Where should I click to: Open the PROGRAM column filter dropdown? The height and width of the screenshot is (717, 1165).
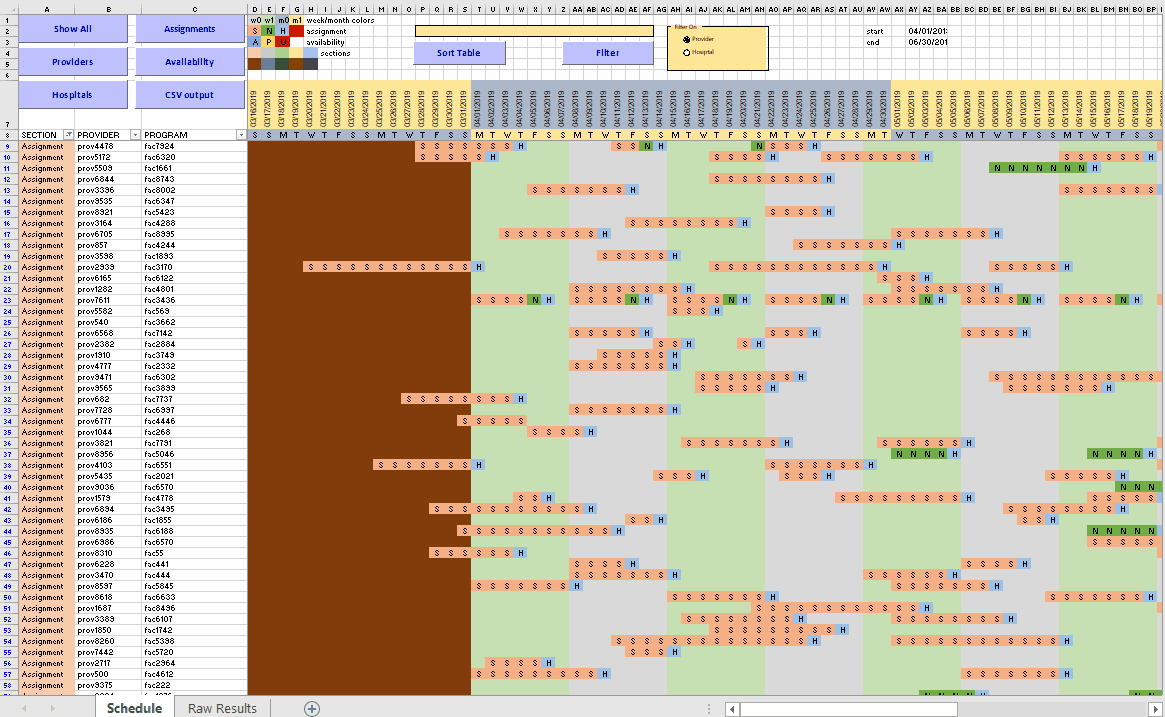pyautogui.click(x=241, y=134)
